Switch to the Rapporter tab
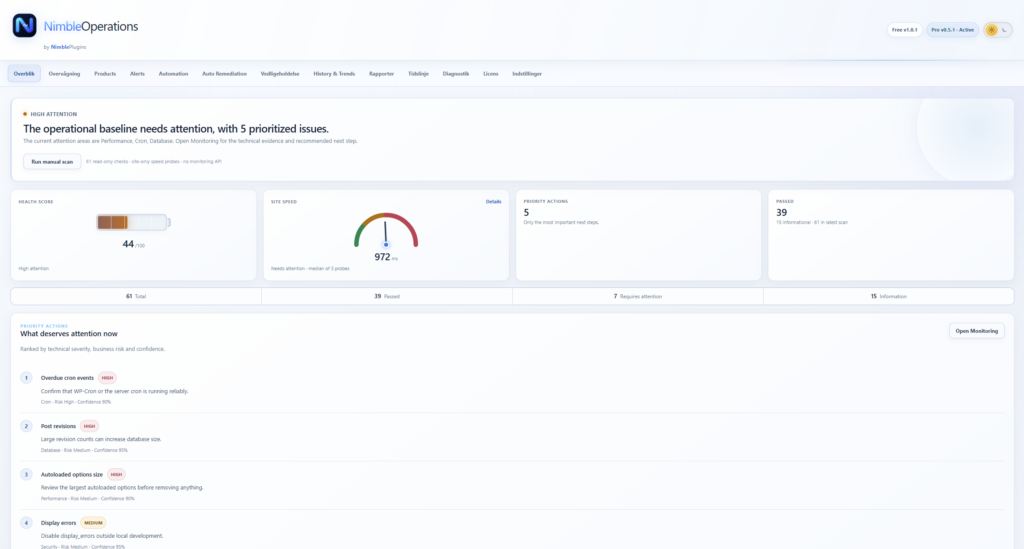Image resolution: width=1024 pixels, height=549 pixels. pos(381,74)
